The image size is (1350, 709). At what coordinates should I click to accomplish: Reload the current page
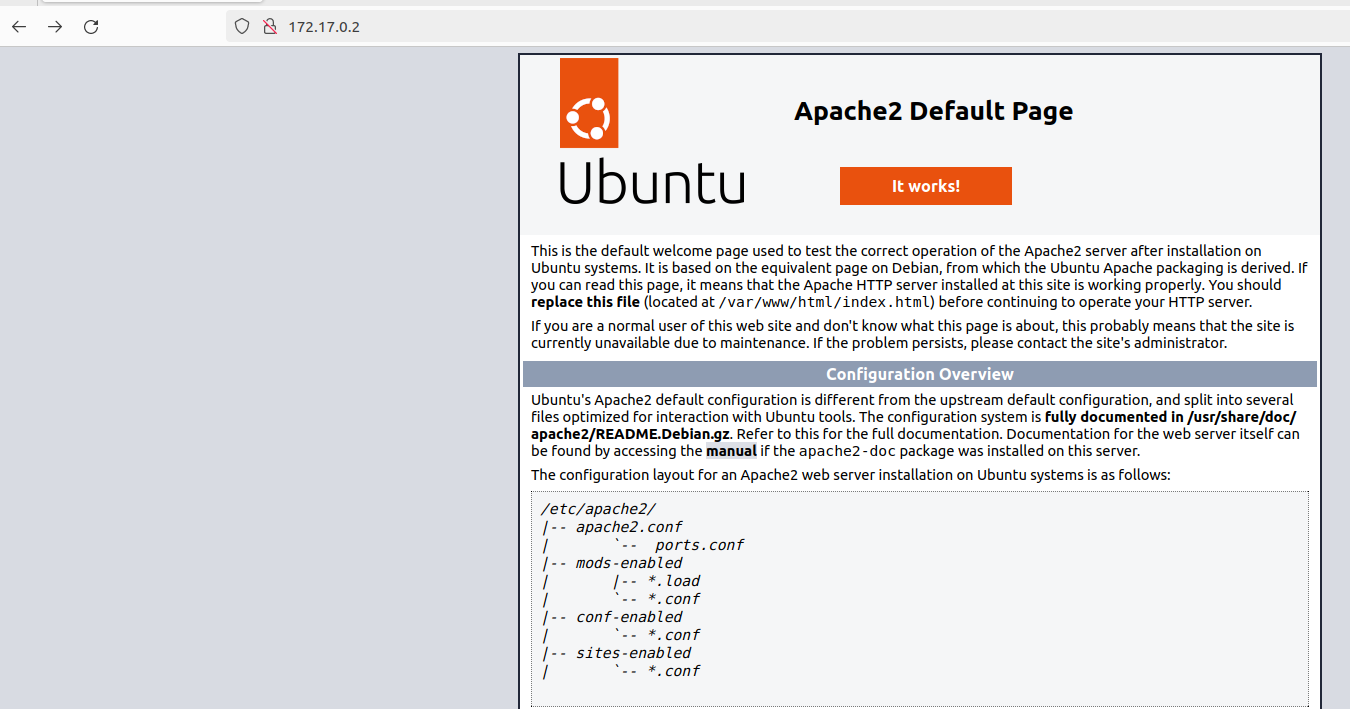tap(91, 27)
